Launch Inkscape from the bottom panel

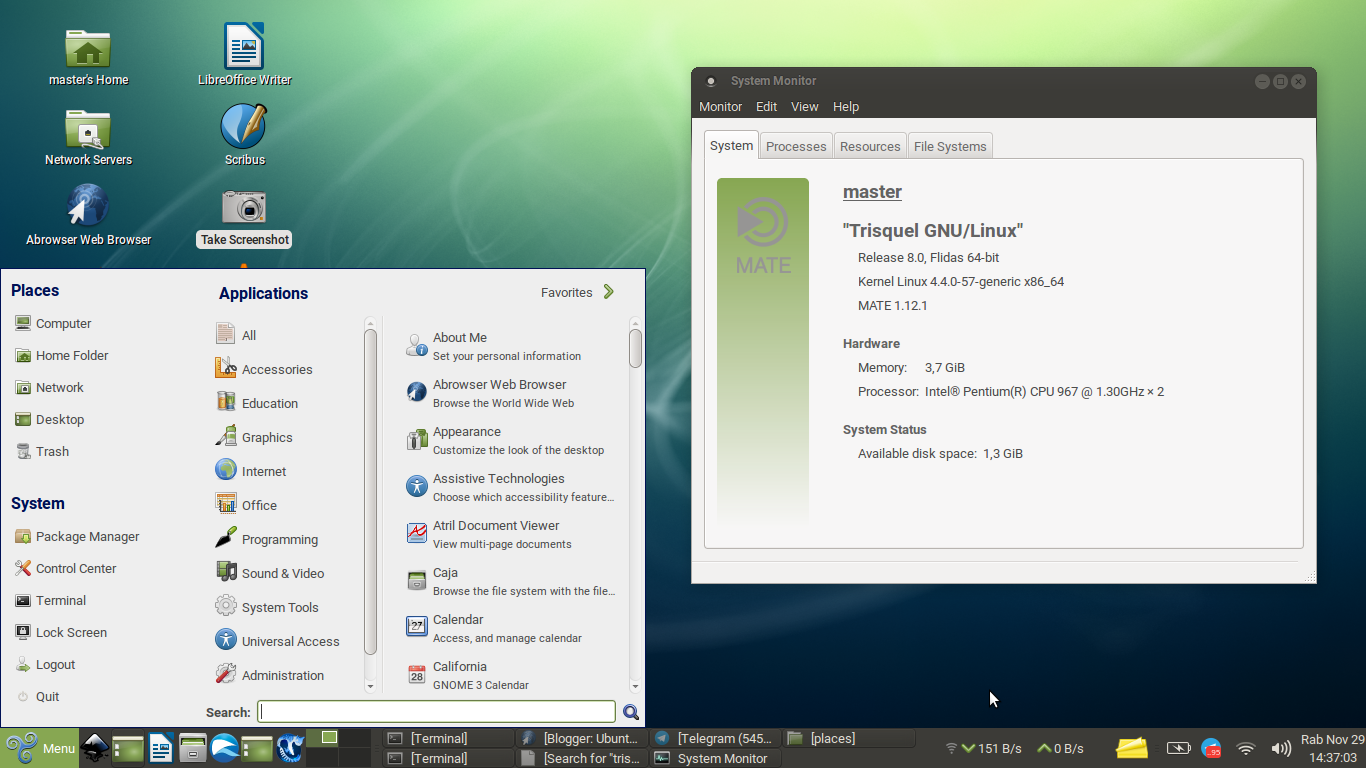[x=95, y=747]
